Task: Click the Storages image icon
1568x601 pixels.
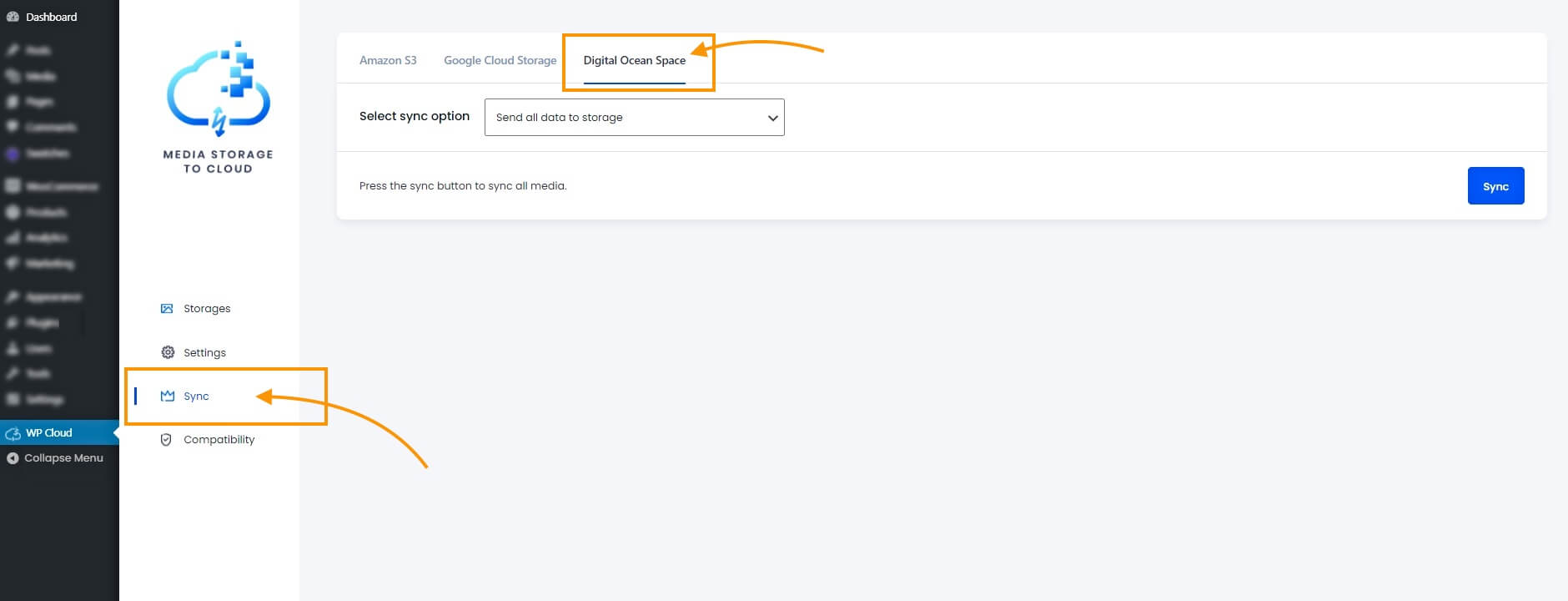Action: pos(167,309)
